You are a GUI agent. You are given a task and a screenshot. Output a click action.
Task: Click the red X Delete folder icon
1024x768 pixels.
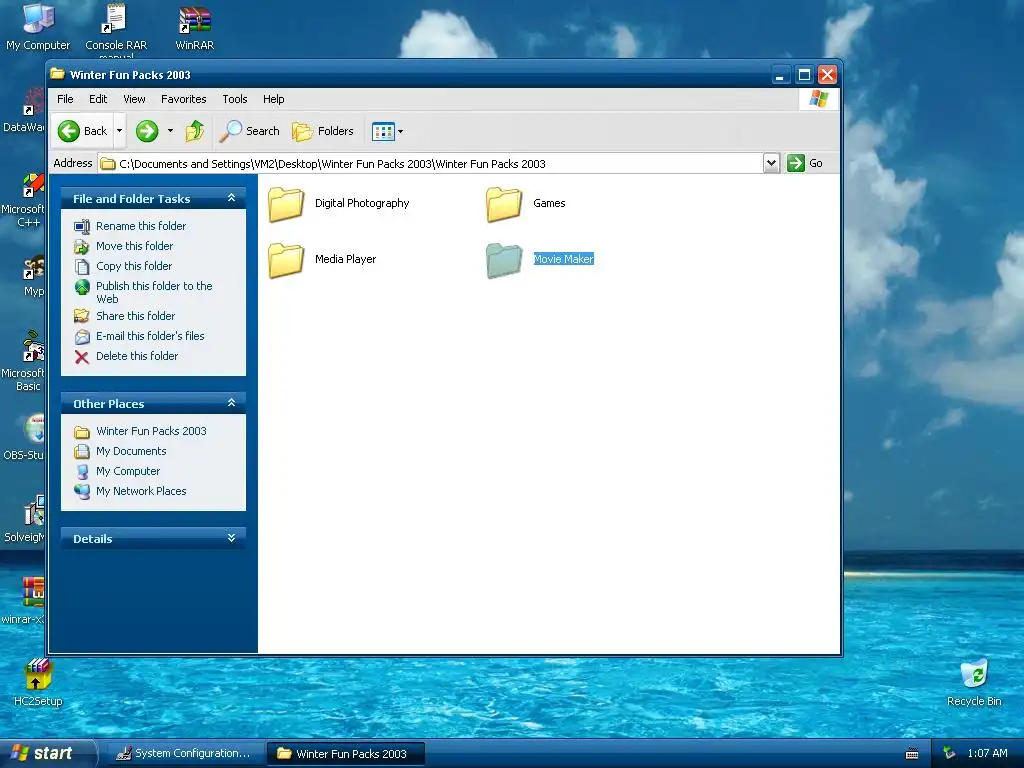tap(82, 357)
